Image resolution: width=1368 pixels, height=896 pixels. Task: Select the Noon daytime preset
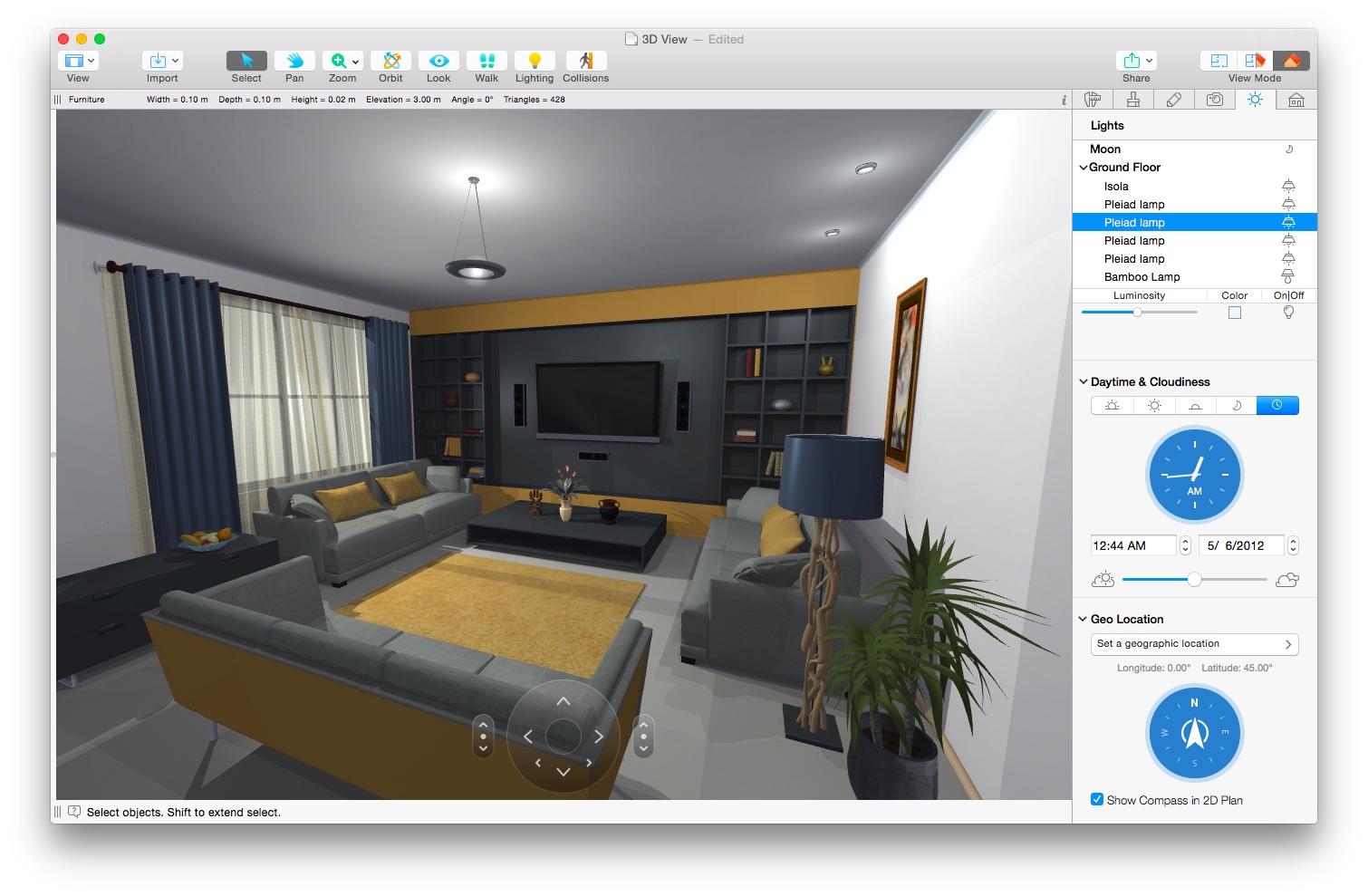point(1153,405)
